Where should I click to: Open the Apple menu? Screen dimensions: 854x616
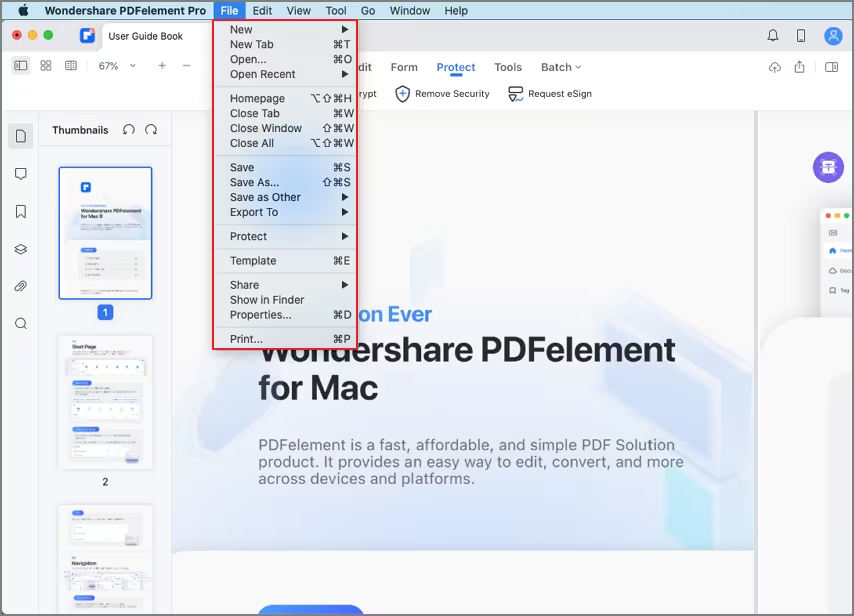23,10
